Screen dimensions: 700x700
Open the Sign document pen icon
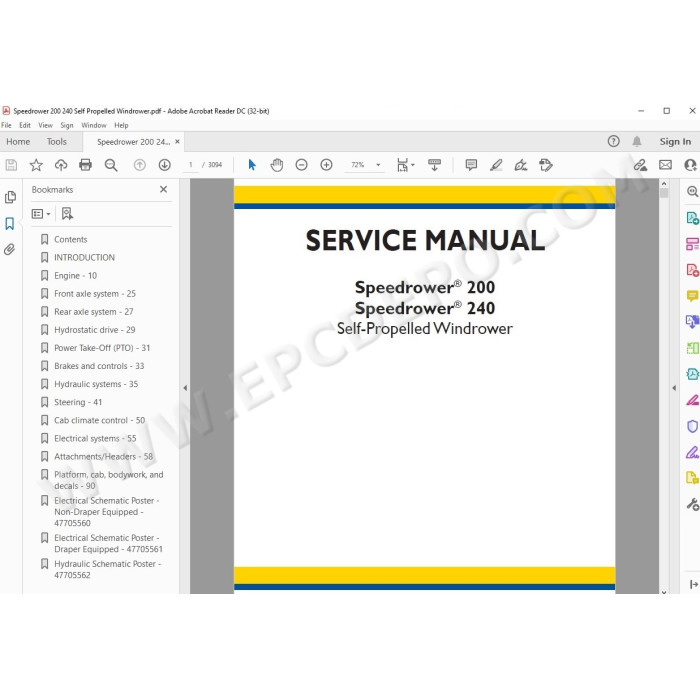[521, 165]
